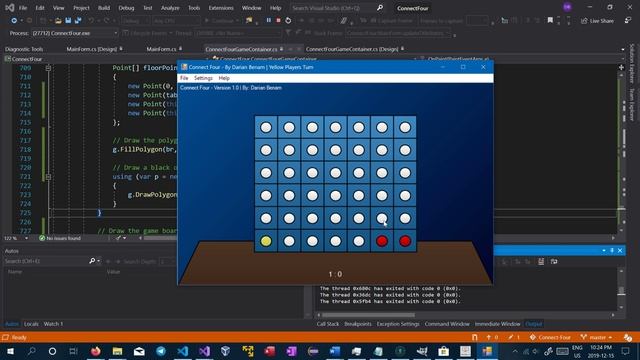Toggle word wrap icon in Output toolbar
Image resolution: width=640 pixels, height=360 pixels.
(554, 261)
